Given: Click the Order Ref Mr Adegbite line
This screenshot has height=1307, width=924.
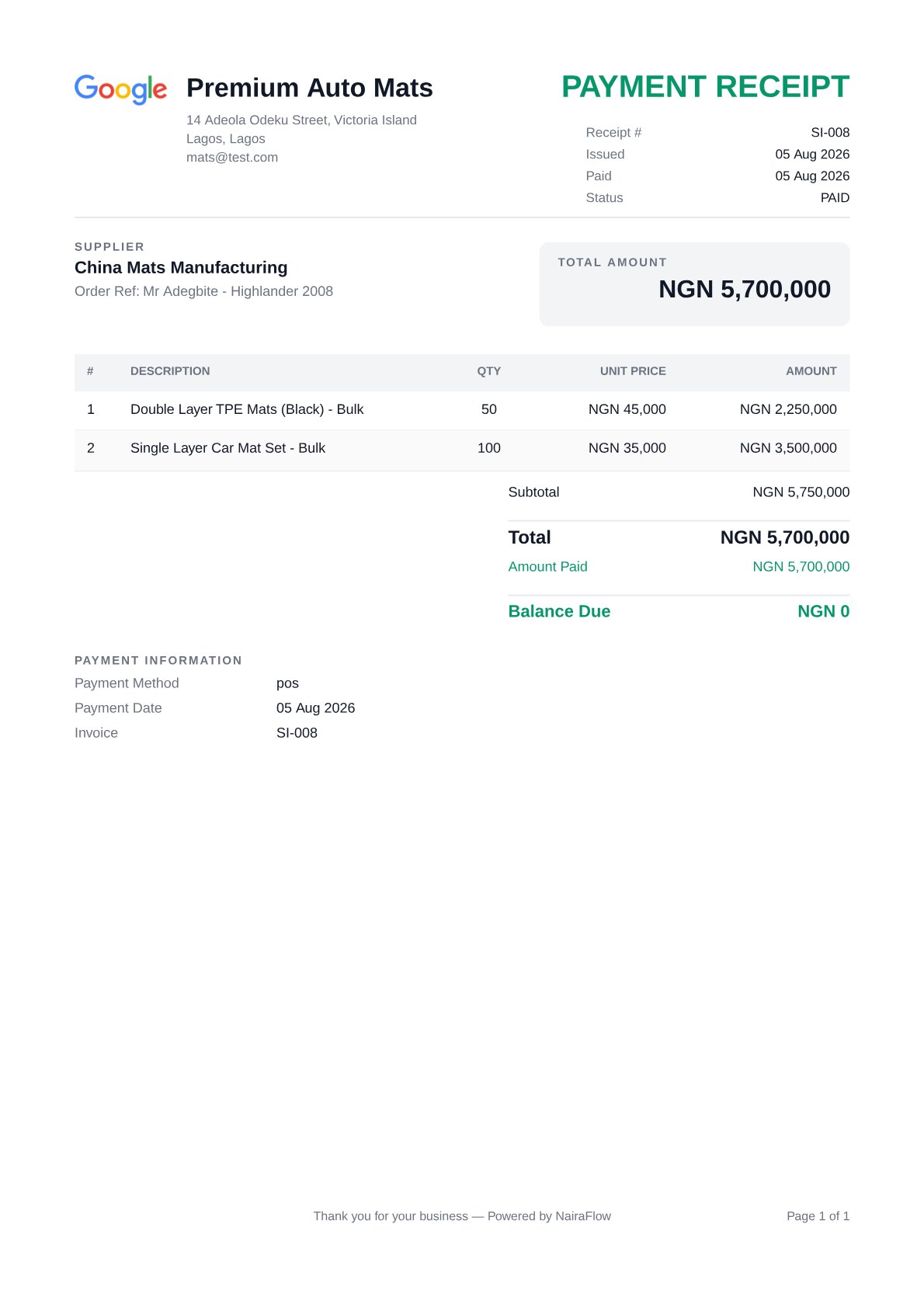Looking at the screenshot, I should (x=203, y=291).
